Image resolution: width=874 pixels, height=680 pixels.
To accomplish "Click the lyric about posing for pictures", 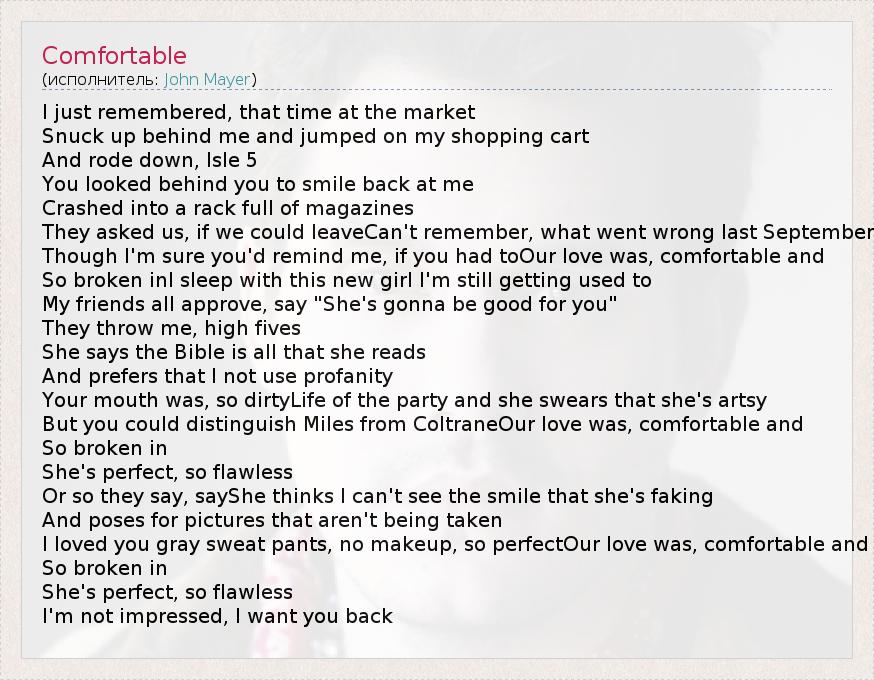I will click(x=272, y=520).
